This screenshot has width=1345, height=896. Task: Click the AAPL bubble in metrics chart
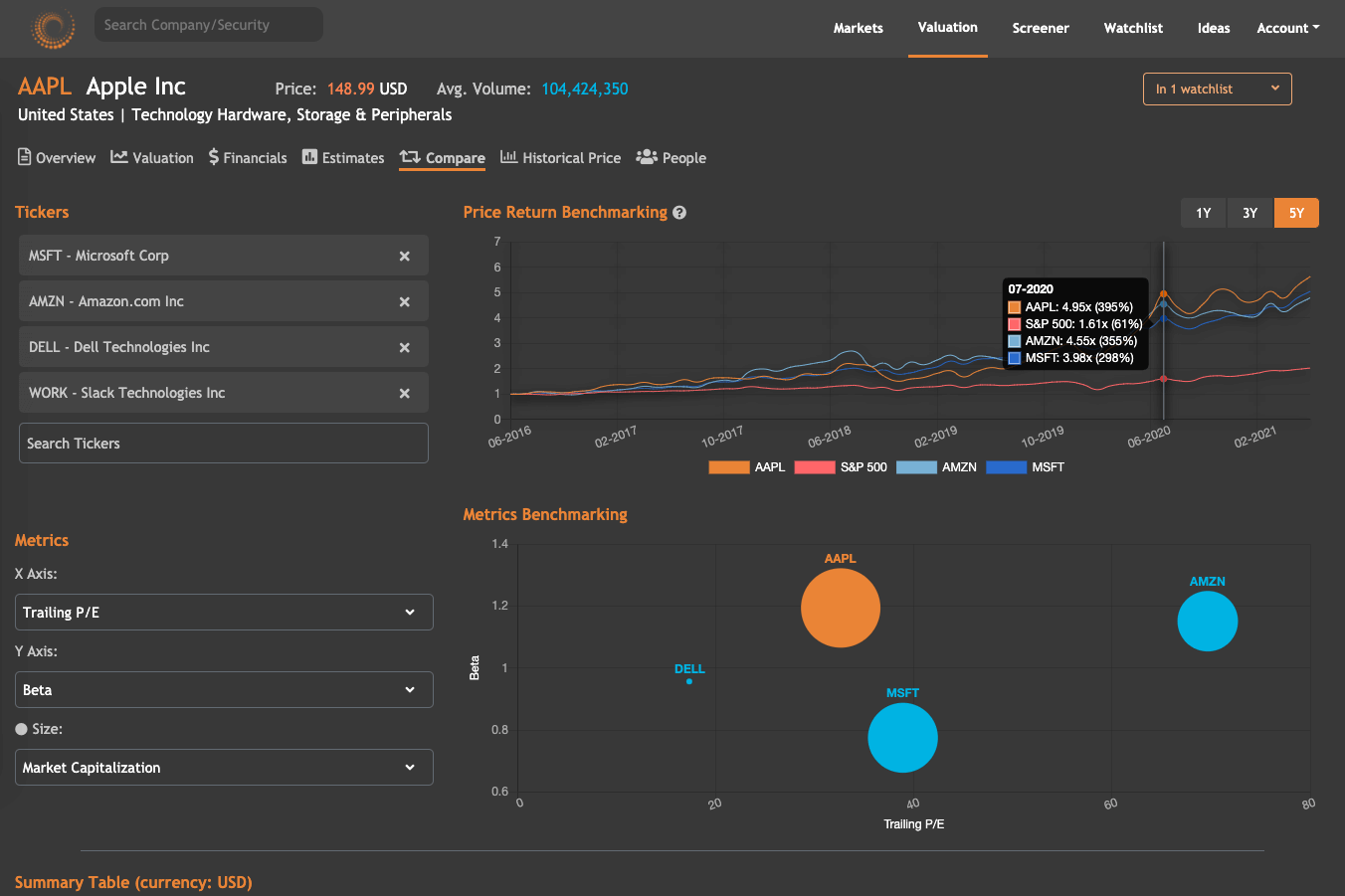pyautogui.click(x=841, y=608)
